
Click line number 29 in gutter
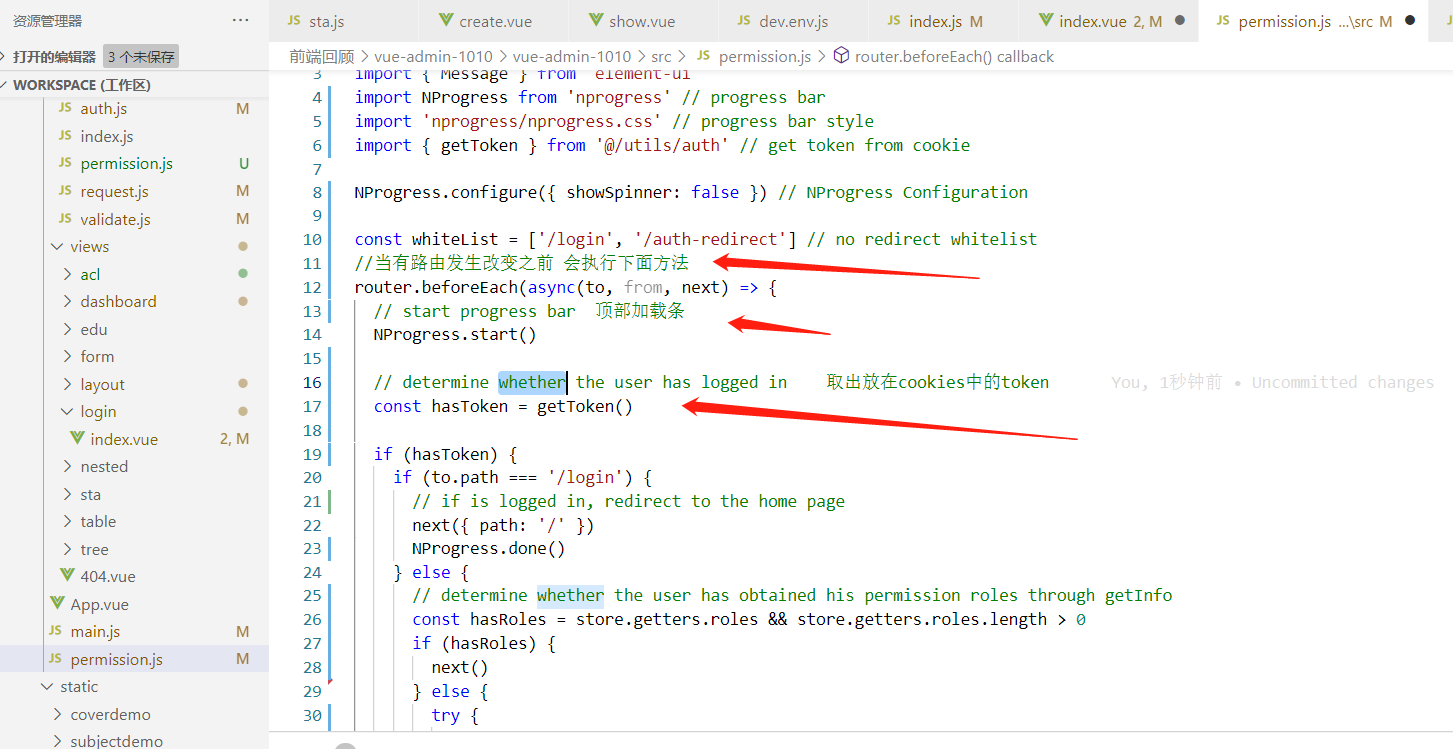(312, 691)
